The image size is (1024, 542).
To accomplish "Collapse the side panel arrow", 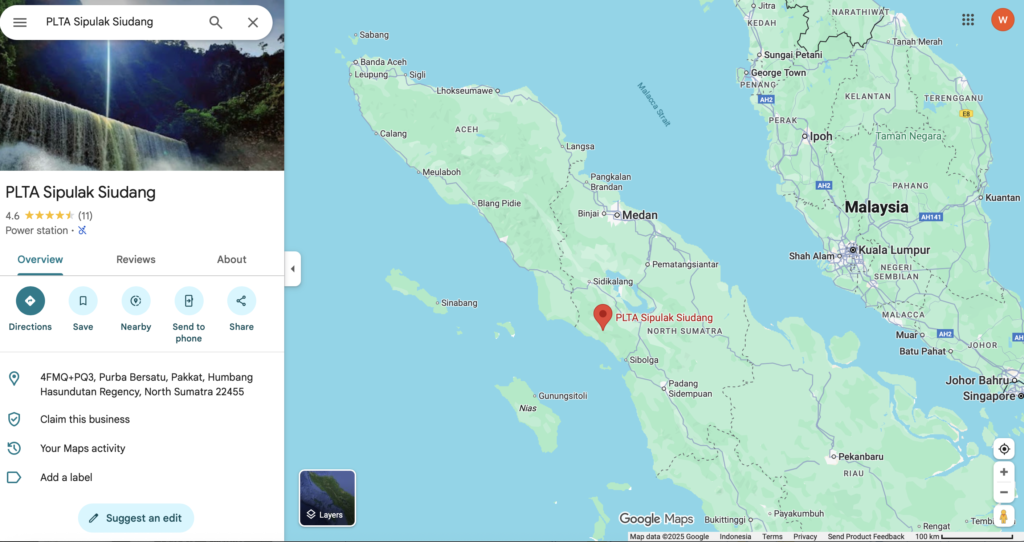I will point(292,269).
